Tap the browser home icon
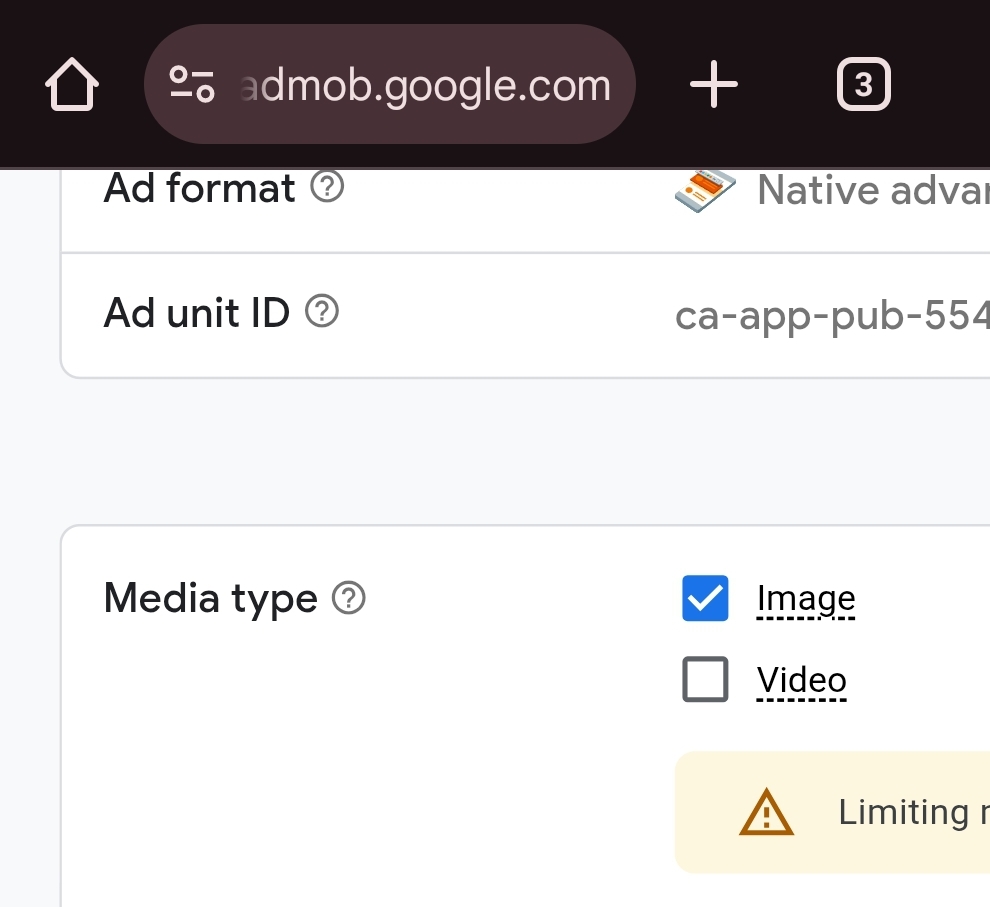 72,85
